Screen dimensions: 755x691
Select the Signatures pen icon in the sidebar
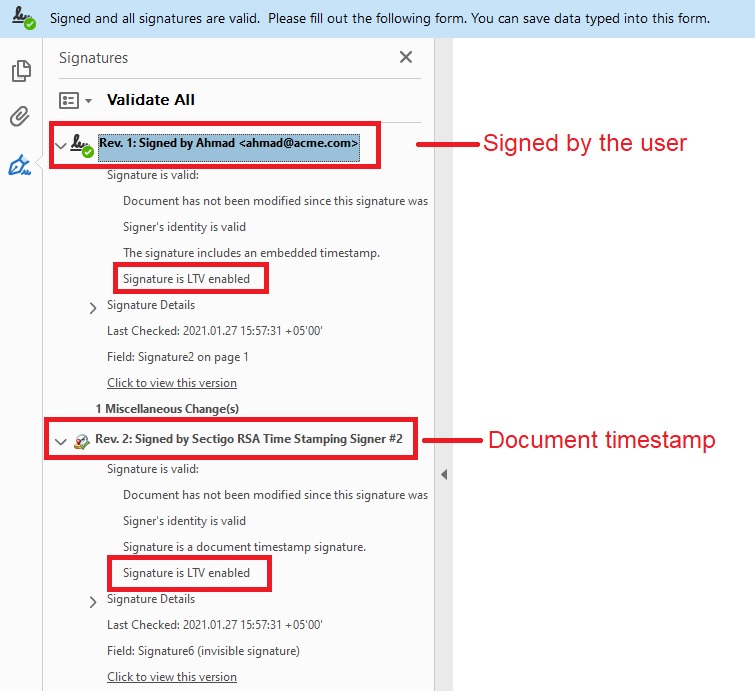click(x=20, y=165)
